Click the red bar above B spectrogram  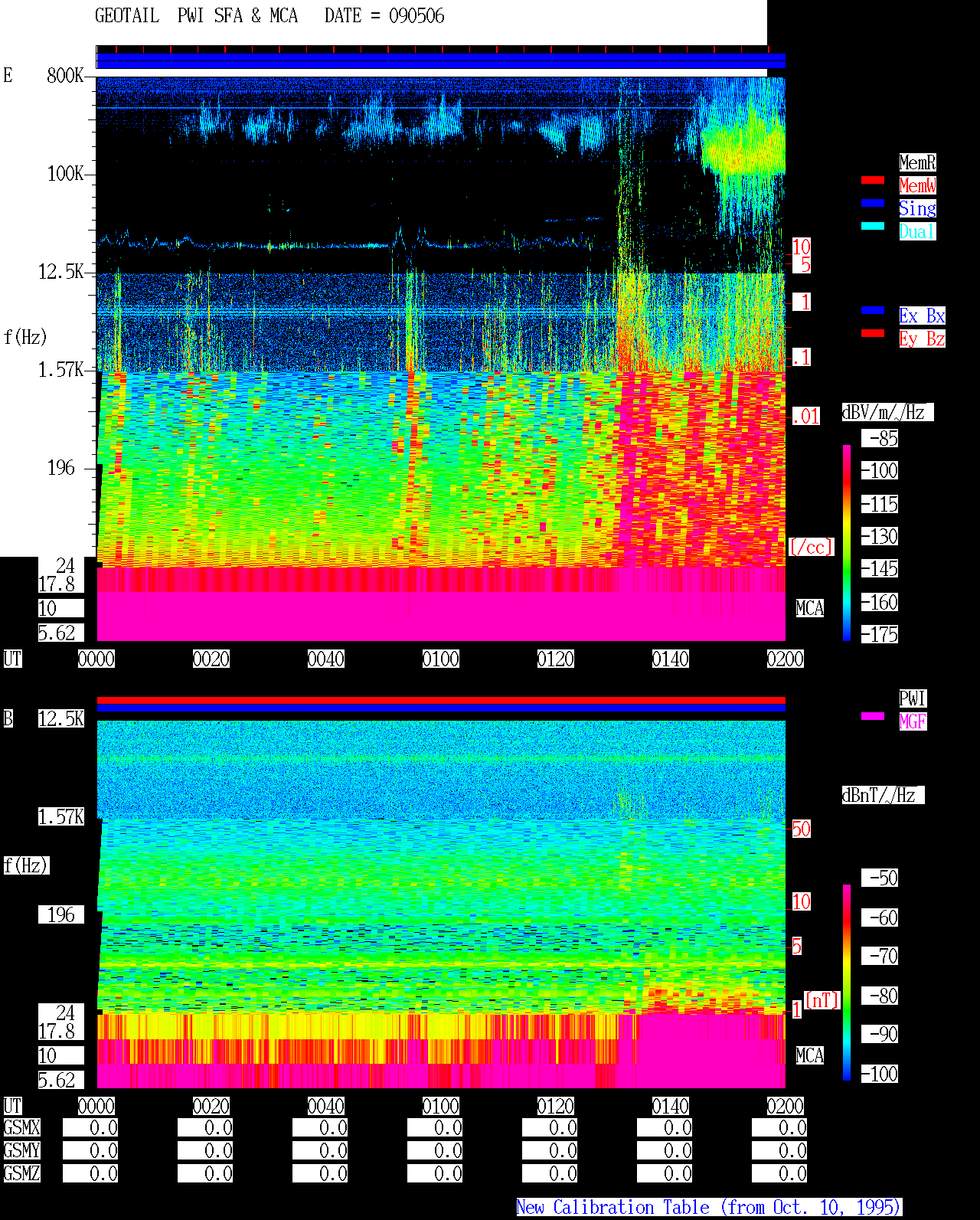(x=441, y=700)
